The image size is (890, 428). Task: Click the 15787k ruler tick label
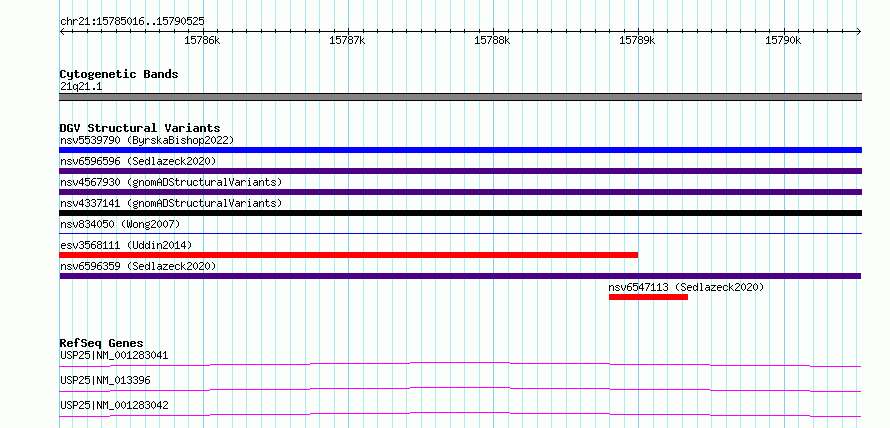click(x=347, y=40)
